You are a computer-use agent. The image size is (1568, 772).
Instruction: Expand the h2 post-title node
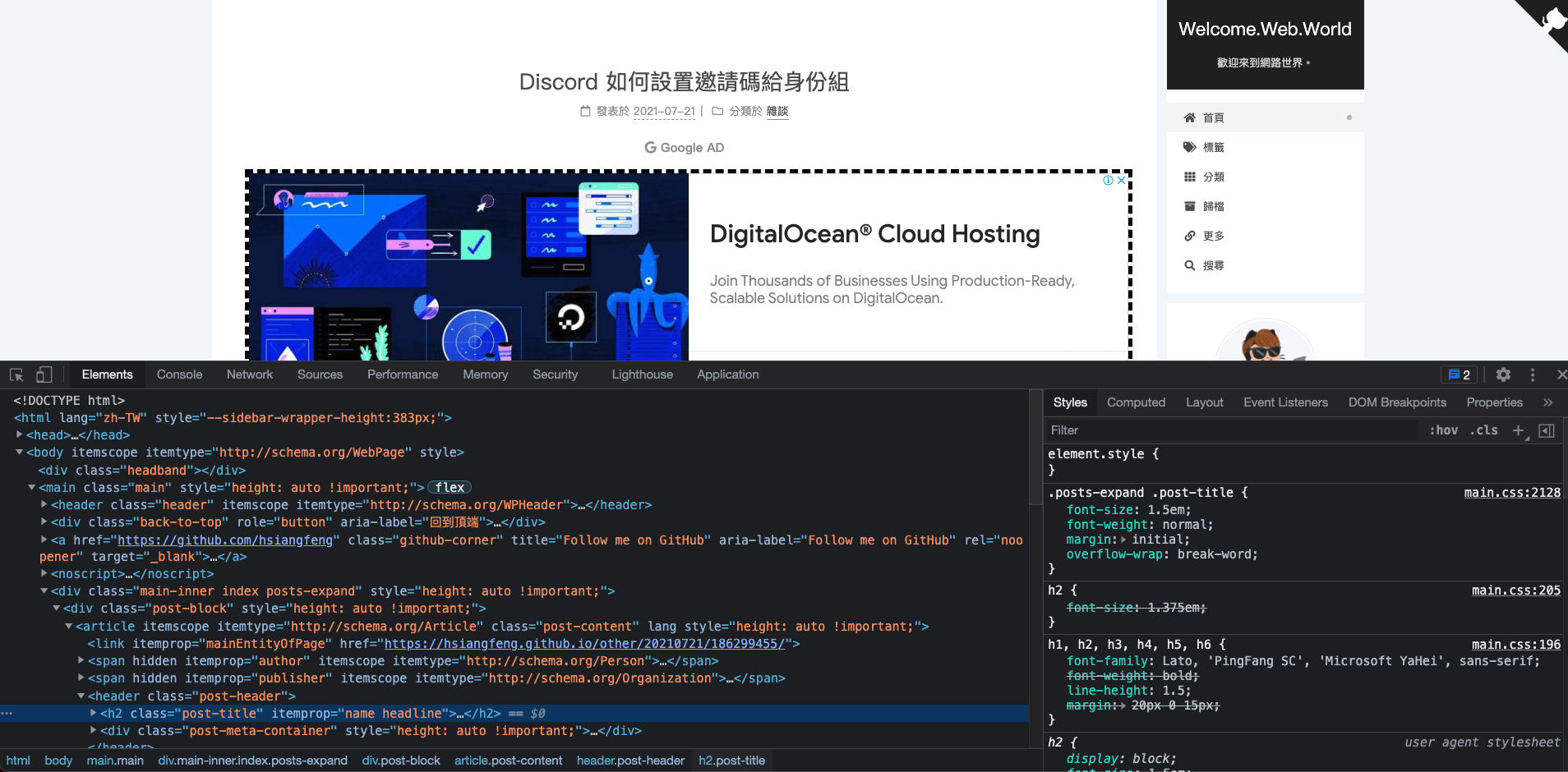[94, 714]
